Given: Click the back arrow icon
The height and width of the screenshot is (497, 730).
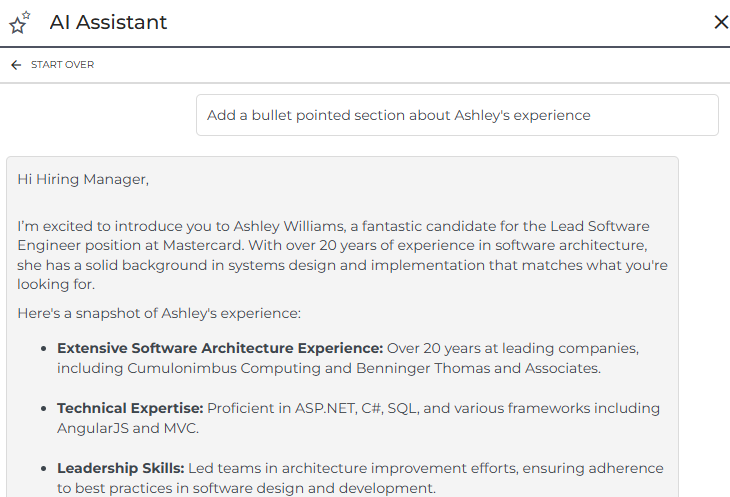Looking at the screenshot, I should (16, 65).
